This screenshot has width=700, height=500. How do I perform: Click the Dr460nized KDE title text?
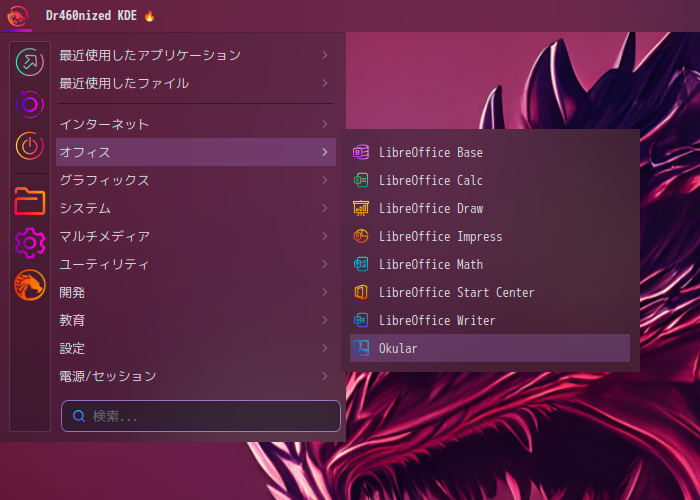pyautogui.click(x=91, y=16)
